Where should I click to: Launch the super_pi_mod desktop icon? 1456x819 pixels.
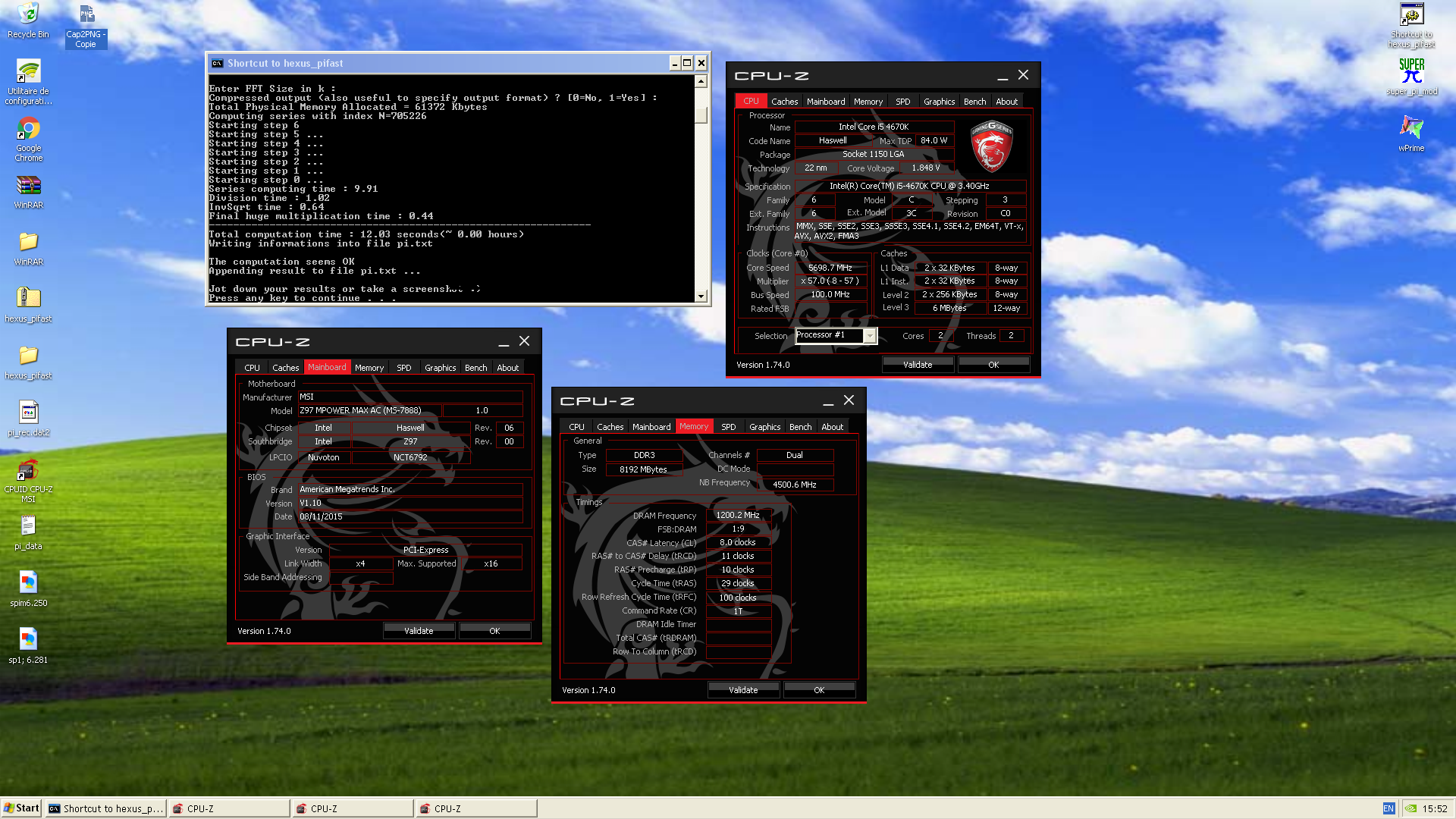(1411, 77)
